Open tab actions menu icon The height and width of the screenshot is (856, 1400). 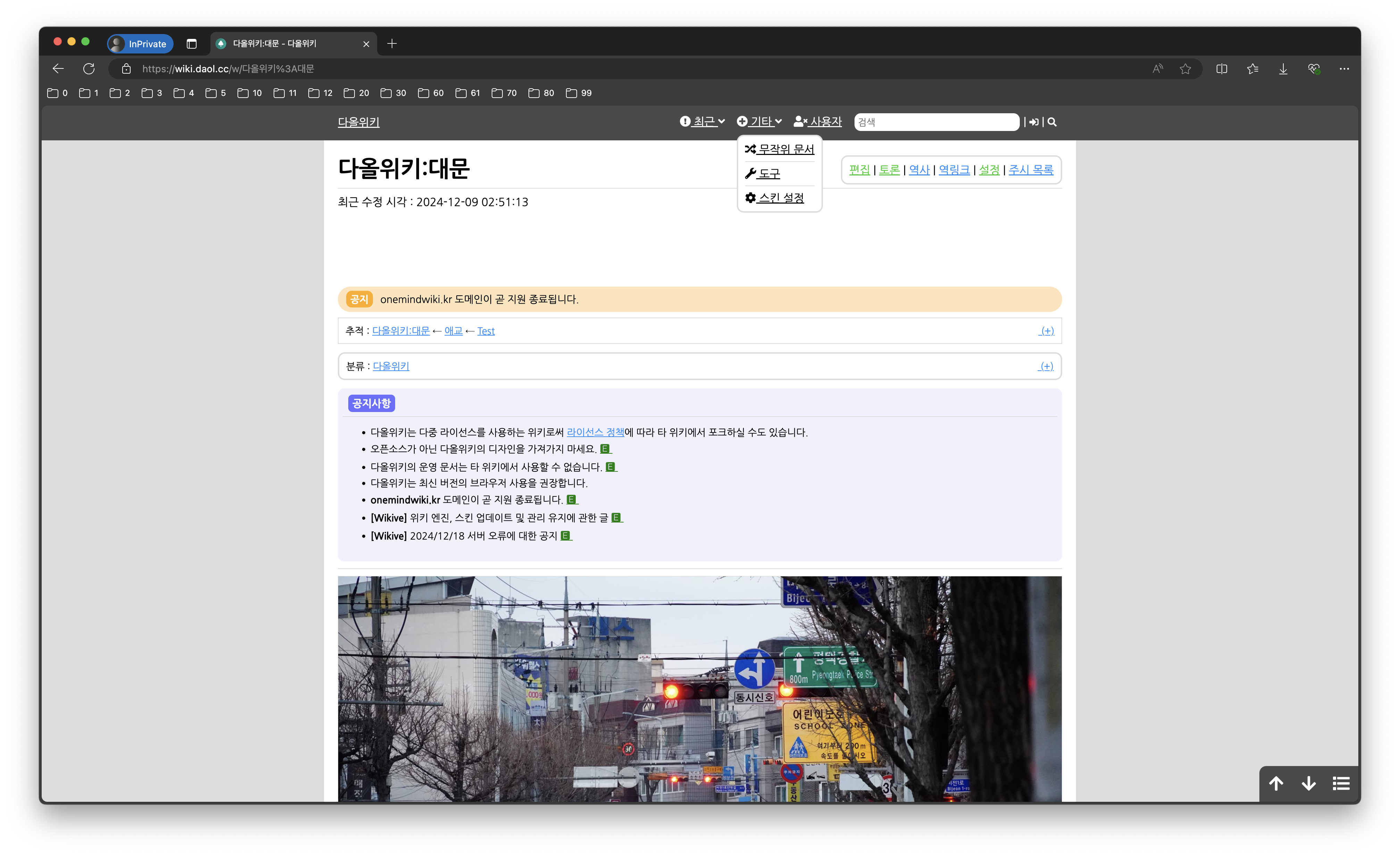coord(191,44)
